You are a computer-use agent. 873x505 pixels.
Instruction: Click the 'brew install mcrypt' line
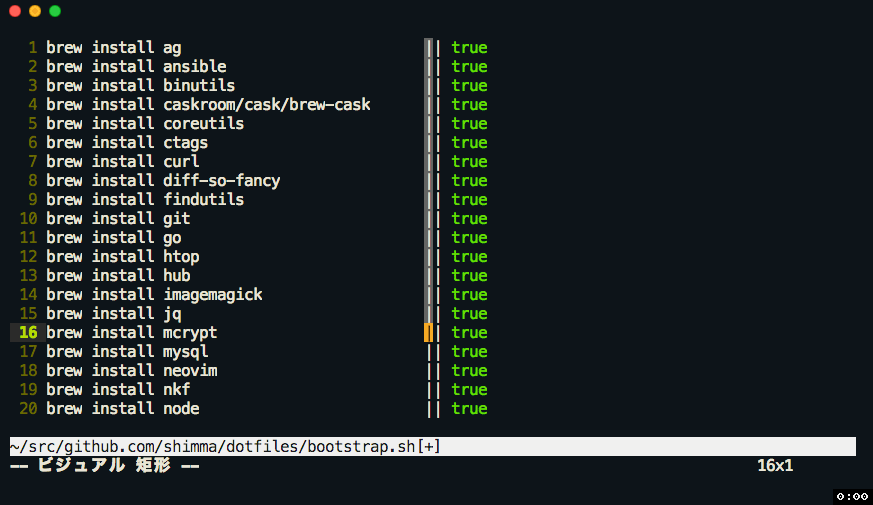click(131, 332)
